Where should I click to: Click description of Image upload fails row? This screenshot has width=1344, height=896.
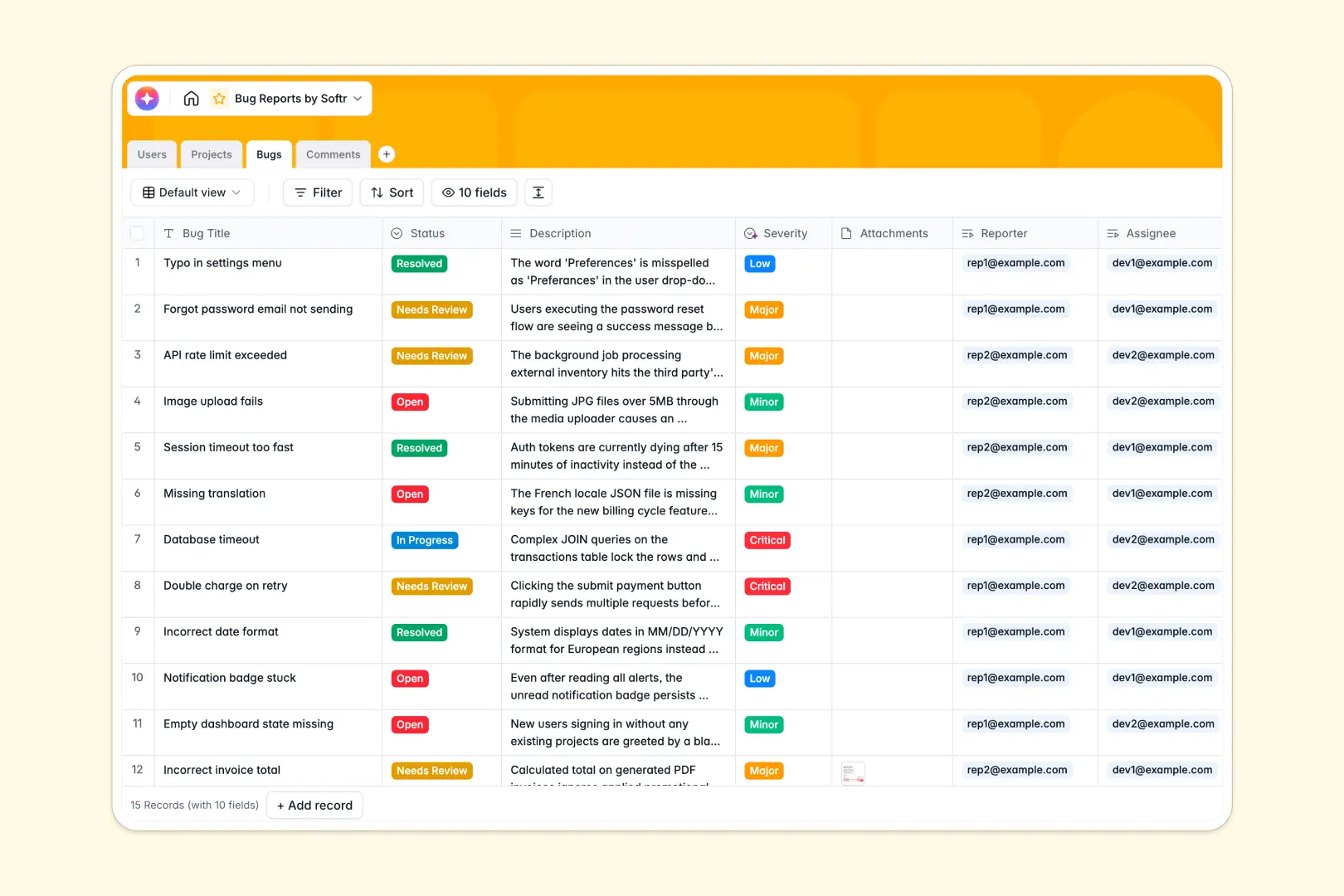point(618,410)
